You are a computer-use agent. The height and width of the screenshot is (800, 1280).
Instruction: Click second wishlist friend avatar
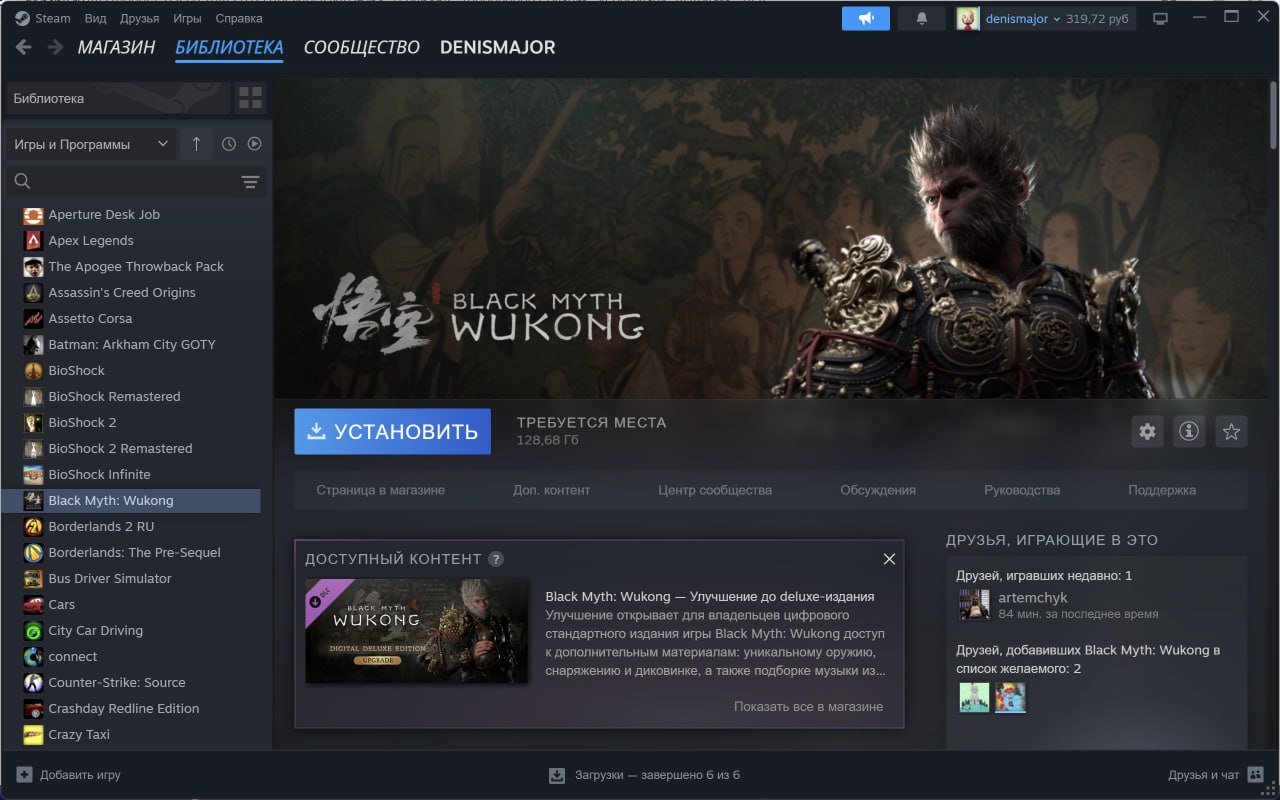pyautogui.click(x=1010, y=697)
